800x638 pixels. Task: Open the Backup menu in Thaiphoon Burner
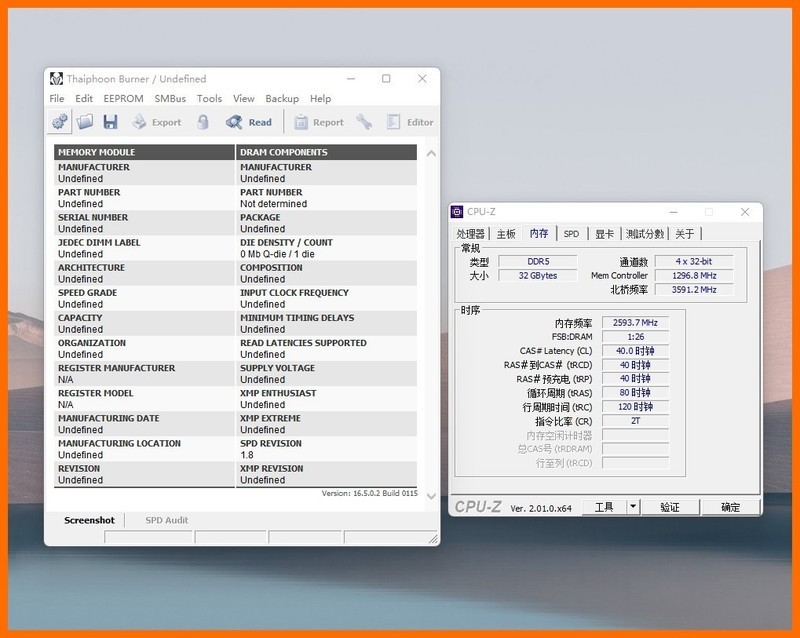[x=282, y=99]
